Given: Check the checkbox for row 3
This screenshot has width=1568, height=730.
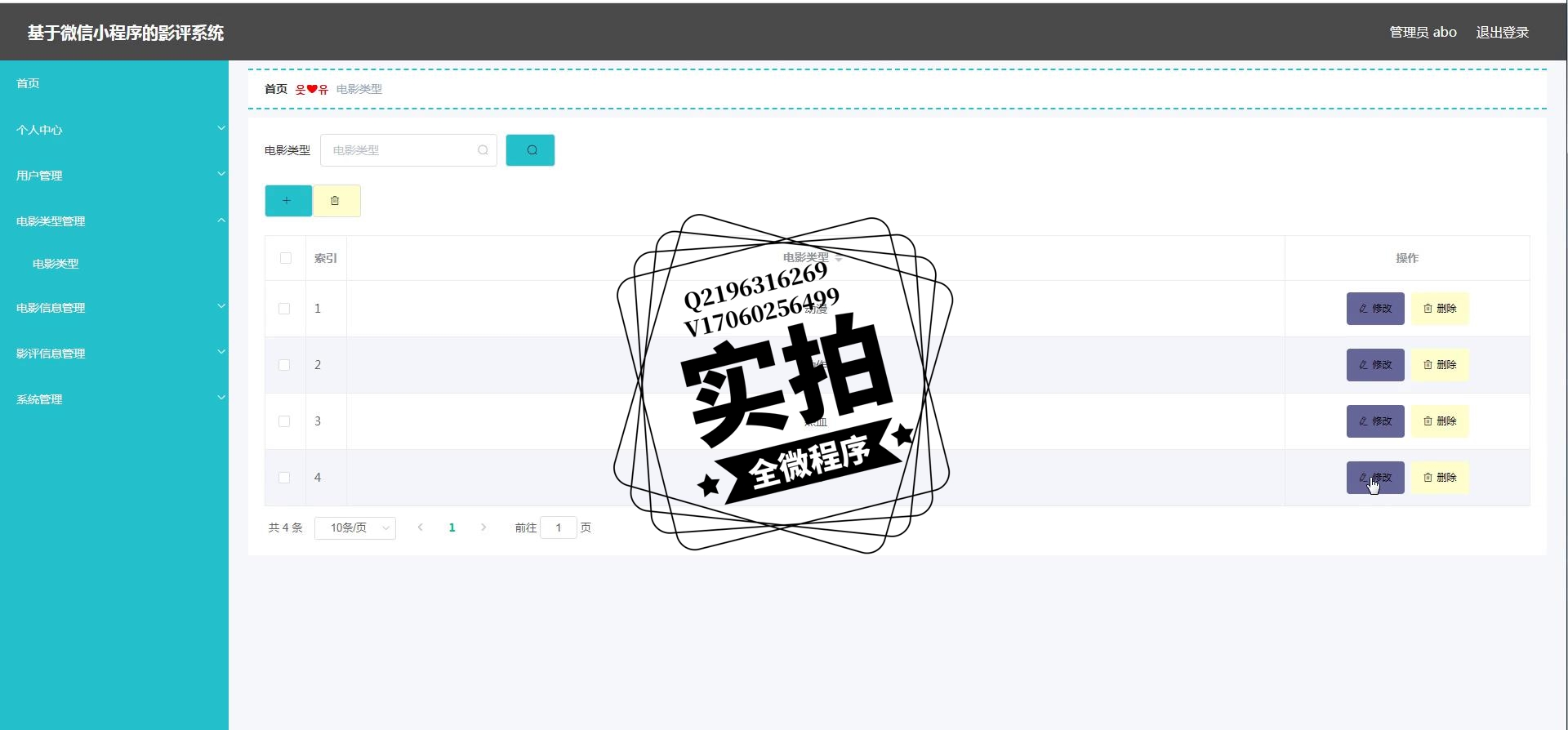Looking at the screenshot, I should [x=284, y=421].
